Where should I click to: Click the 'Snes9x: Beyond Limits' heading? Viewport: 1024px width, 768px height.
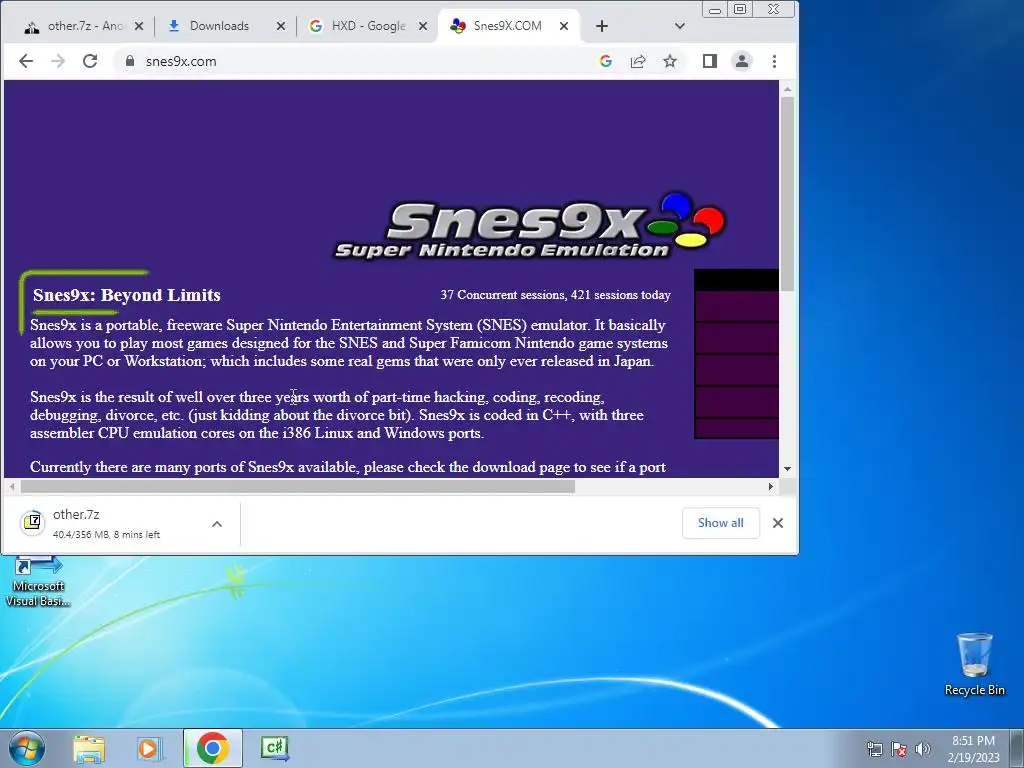coord(127,295)
